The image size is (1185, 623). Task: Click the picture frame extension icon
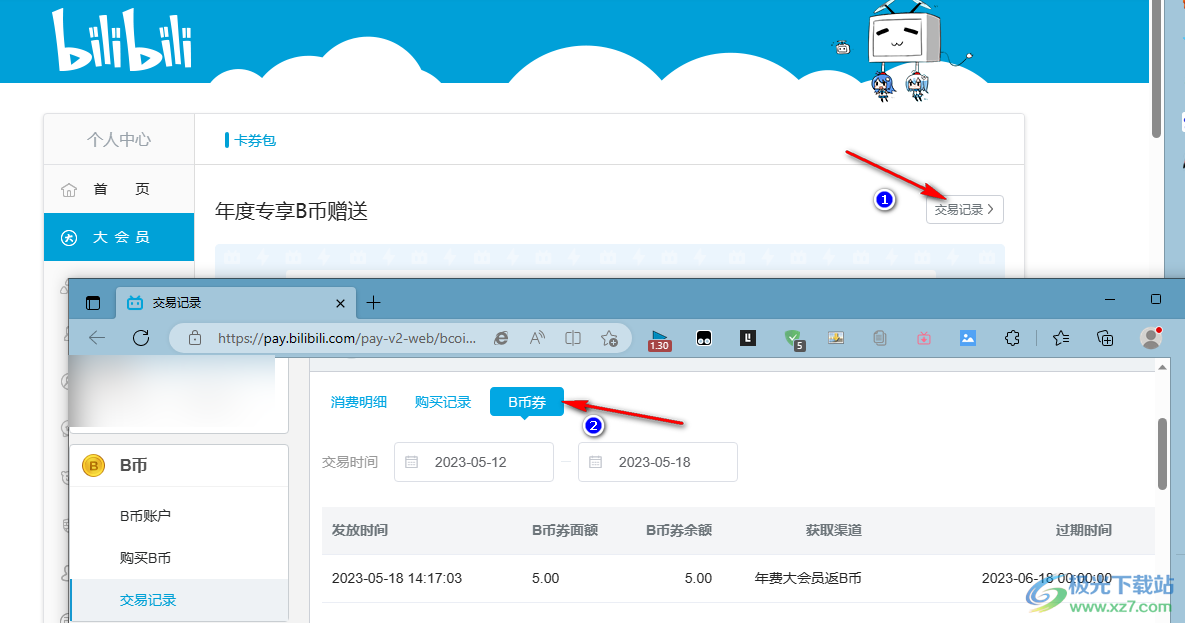tap(836, 338)
